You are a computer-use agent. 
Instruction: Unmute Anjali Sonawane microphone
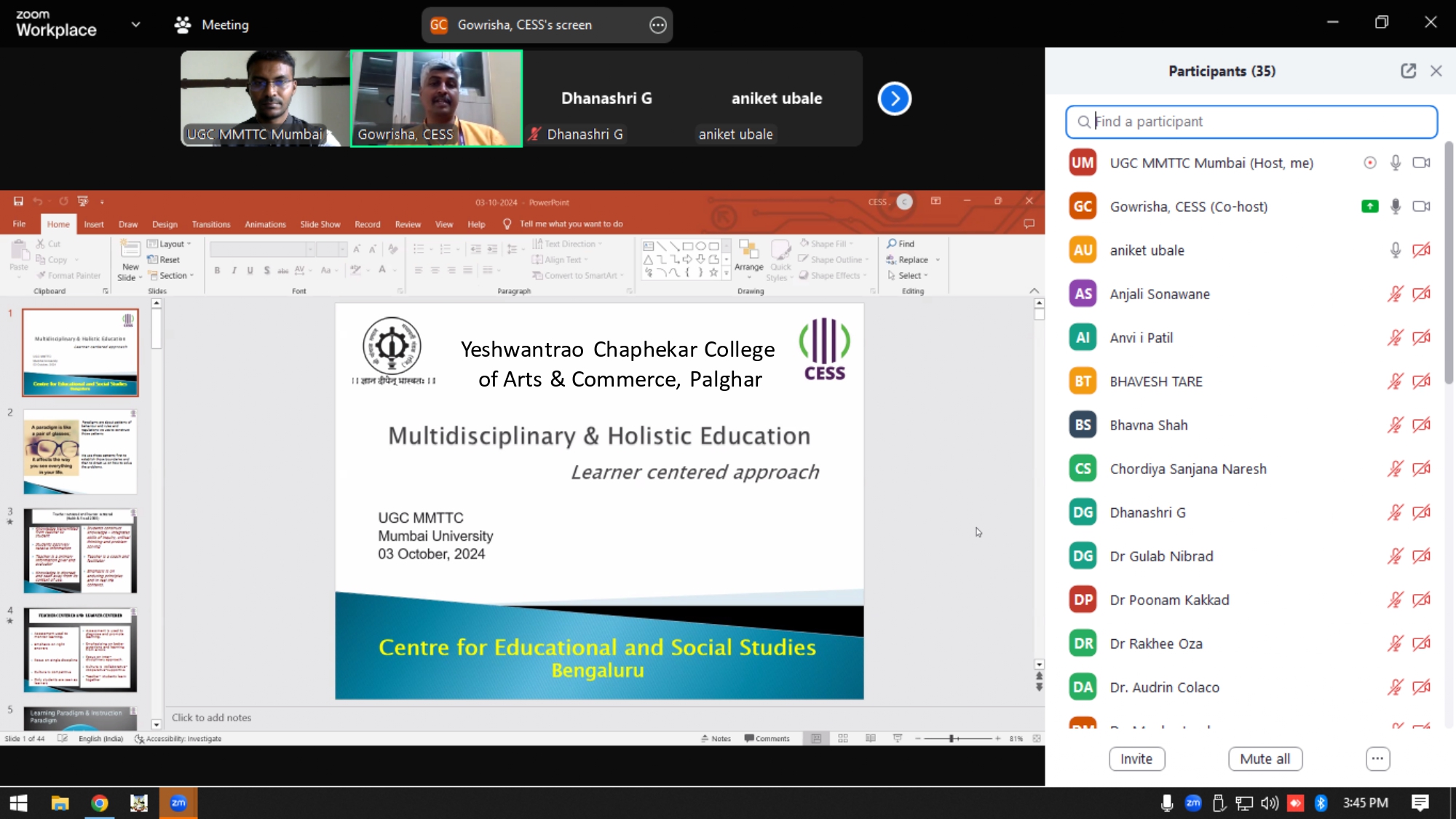click(x=1395, y=294)
